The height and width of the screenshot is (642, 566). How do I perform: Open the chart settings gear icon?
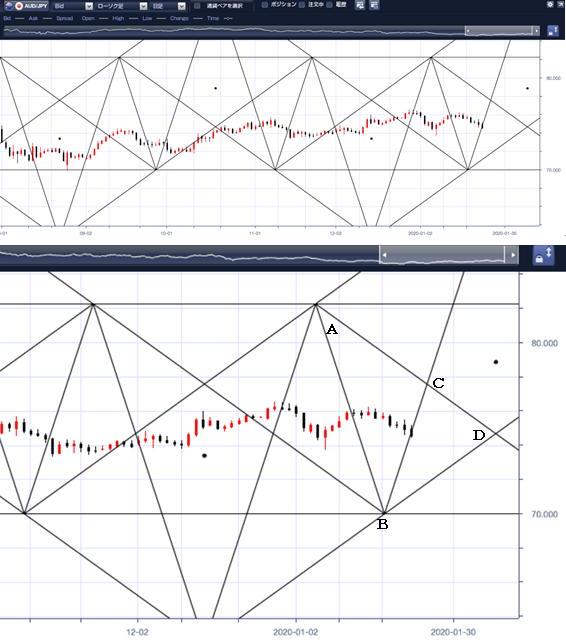pyautogui.click(x=550, y=4)
